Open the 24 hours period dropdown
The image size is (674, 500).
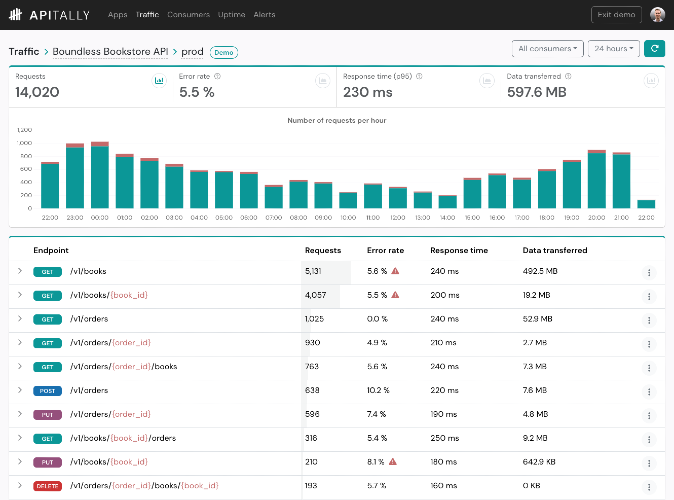pyautogui.click(x=614, y=49)
